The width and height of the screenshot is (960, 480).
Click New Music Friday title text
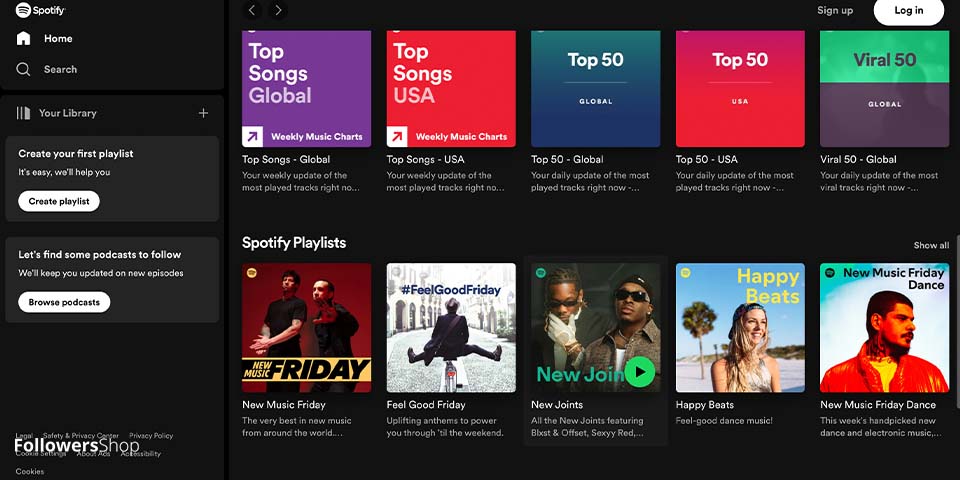[283, 405]
